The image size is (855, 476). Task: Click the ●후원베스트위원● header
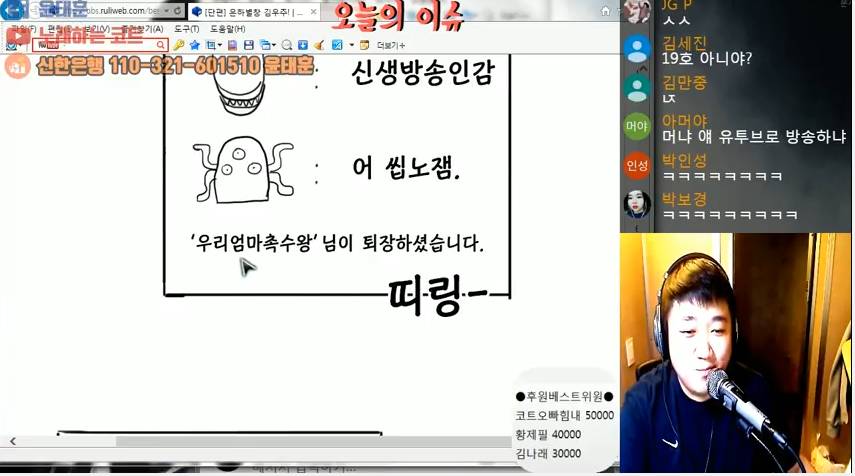coord(564,396)
